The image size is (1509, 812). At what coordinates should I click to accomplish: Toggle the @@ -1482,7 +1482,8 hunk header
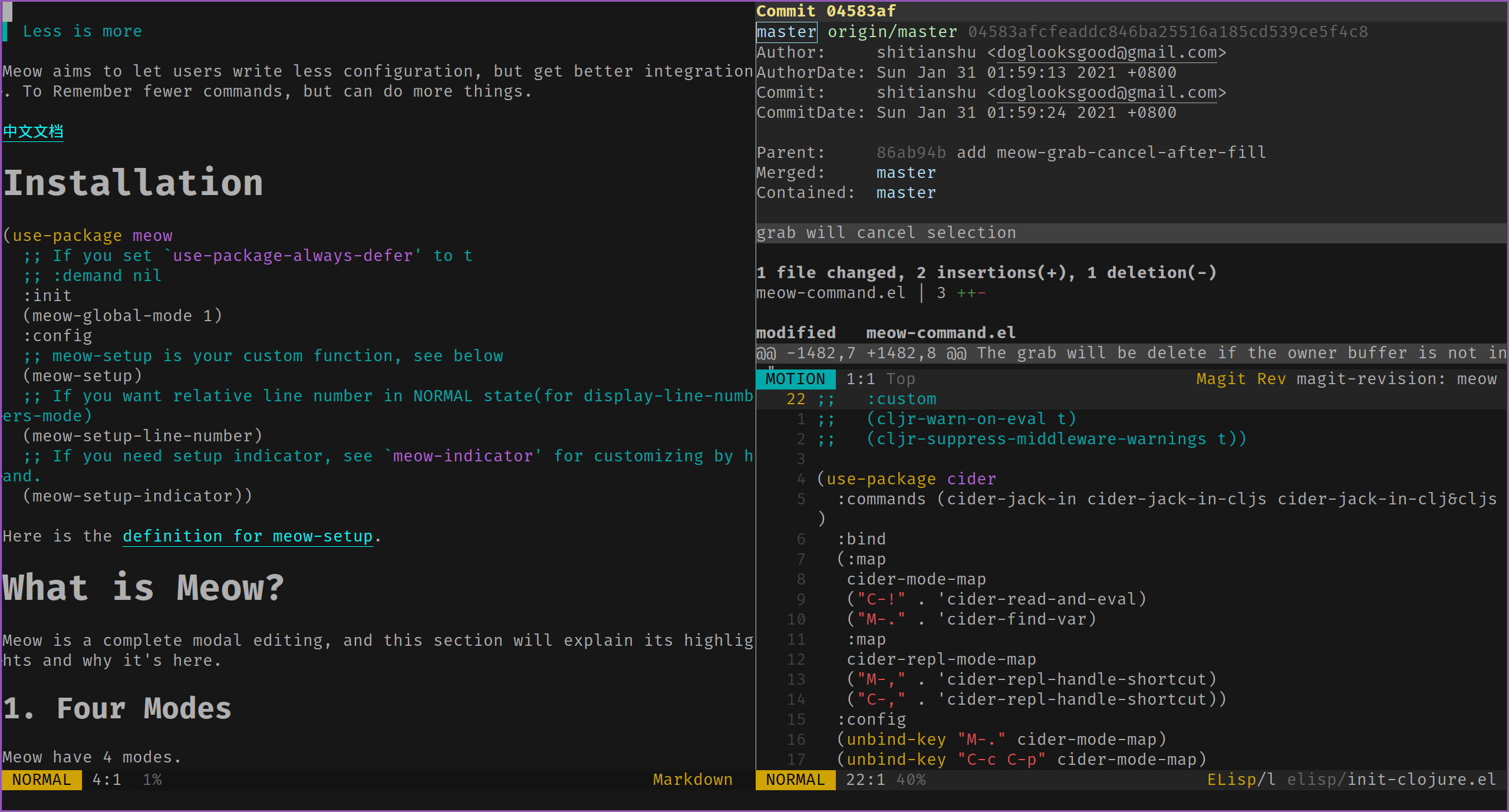pos(1131,353)
